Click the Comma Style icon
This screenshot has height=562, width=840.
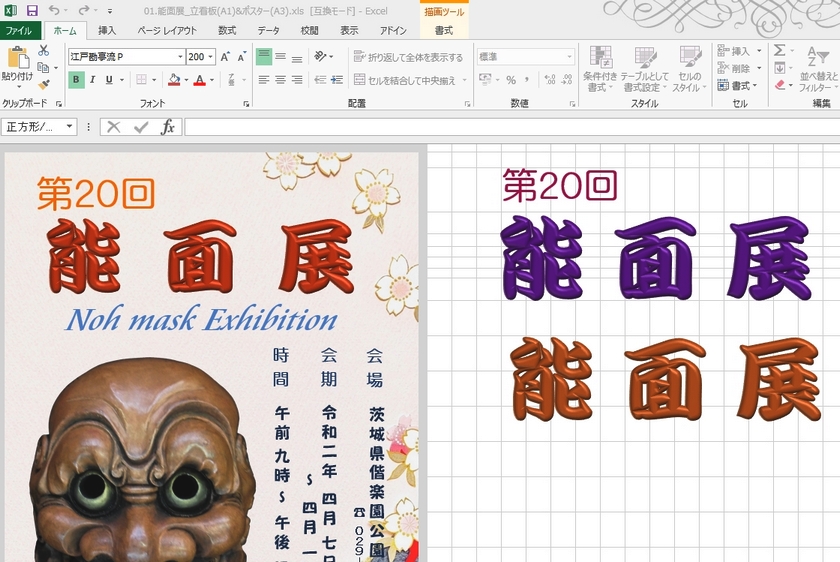tap(527, 80)
